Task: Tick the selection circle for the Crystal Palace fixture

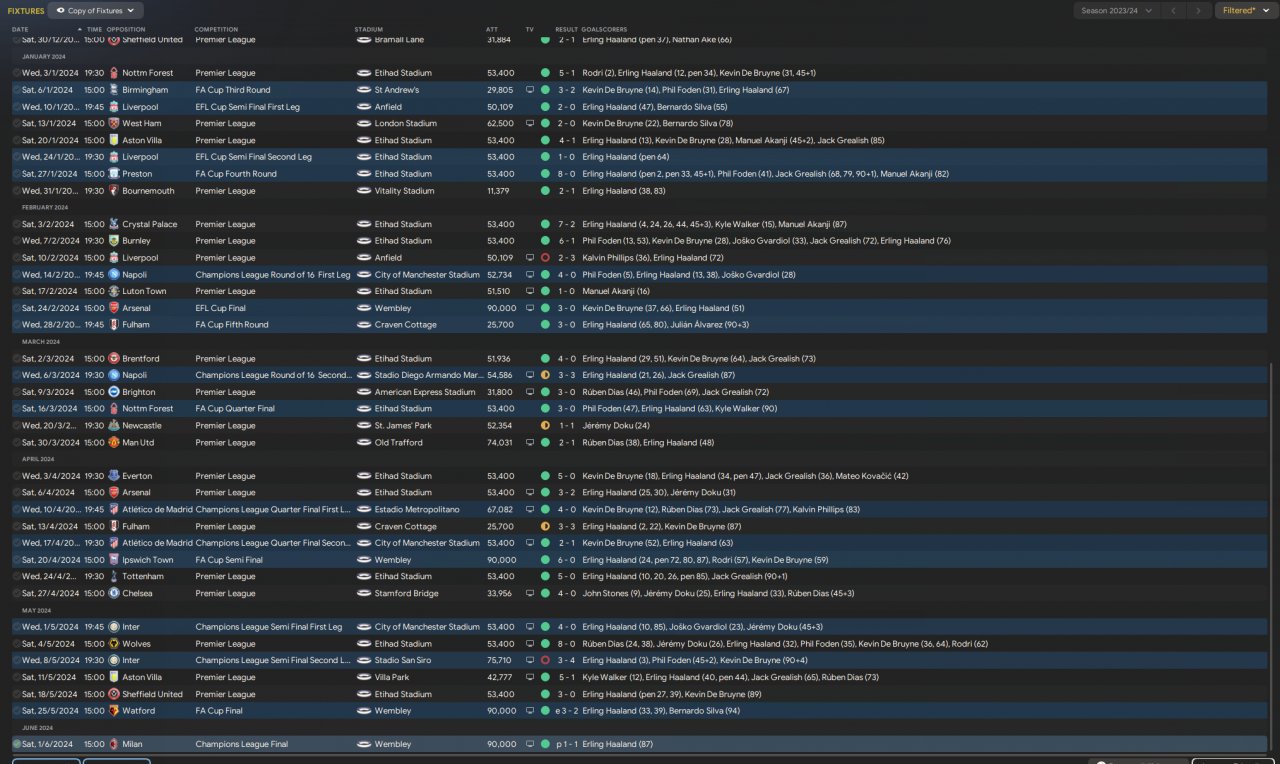Action: (x=17, y=224)
